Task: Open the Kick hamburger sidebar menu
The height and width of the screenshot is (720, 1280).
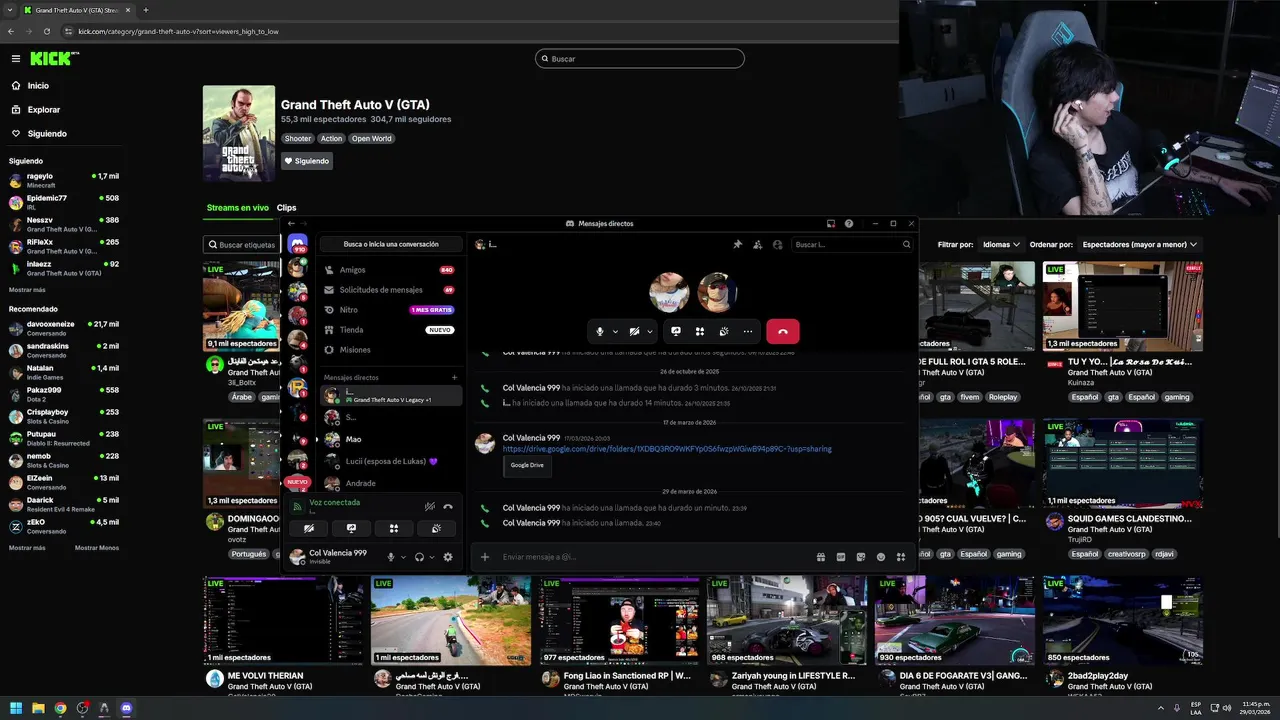Action: [16, 59]
